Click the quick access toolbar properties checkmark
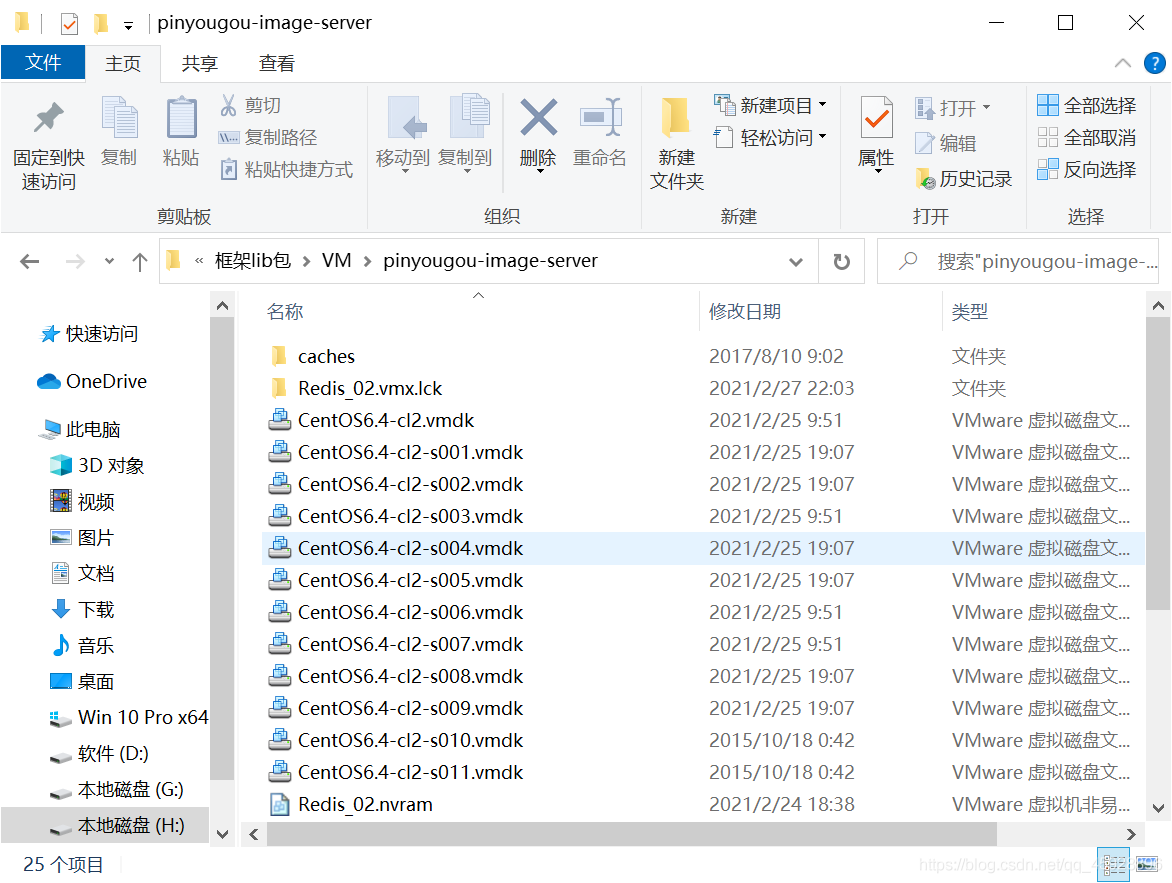This screenshot has width=1172, height=883. point(69,23)
